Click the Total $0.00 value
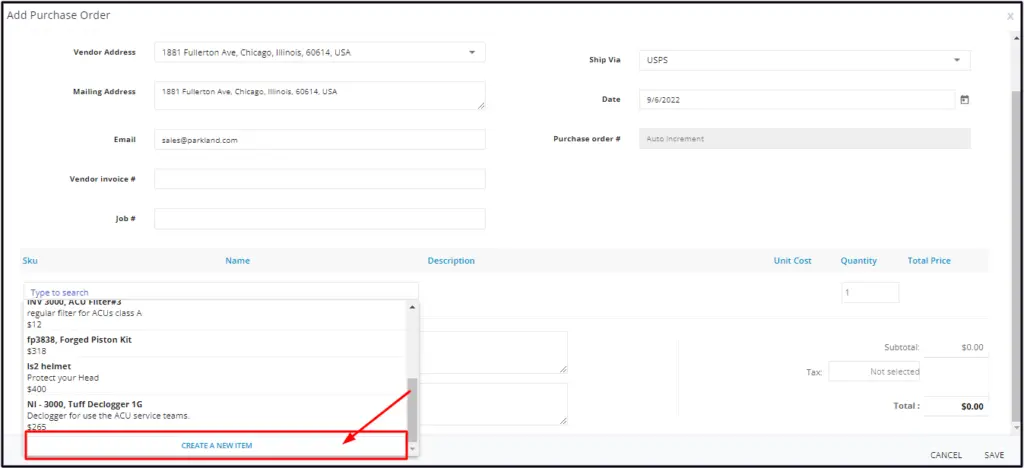Image resolution: width=1024 pixels, height=468 pixels. click(972, 406)
